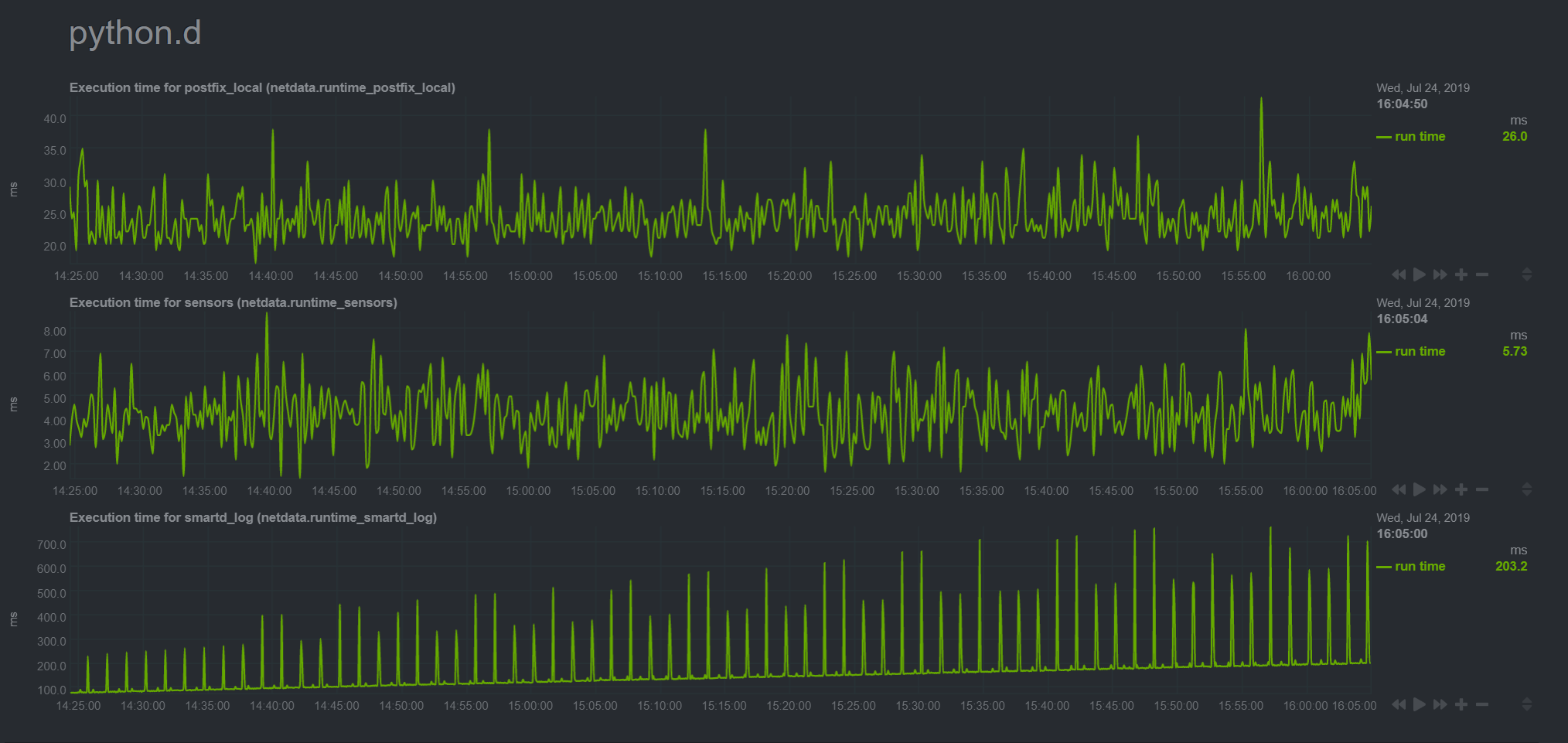Hide the run time dimension on sensors chart
The width and height of the screenshot is (1568, 743).
coord(1417,351)
